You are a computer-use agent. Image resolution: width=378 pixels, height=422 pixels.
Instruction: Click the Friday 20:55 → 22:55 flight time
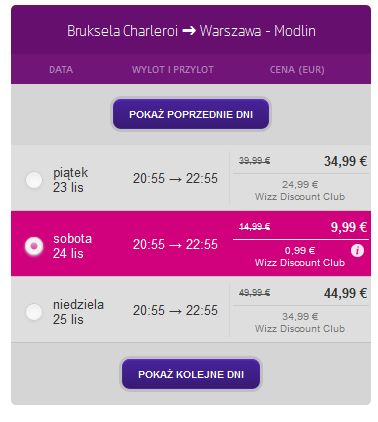point(175,178)
